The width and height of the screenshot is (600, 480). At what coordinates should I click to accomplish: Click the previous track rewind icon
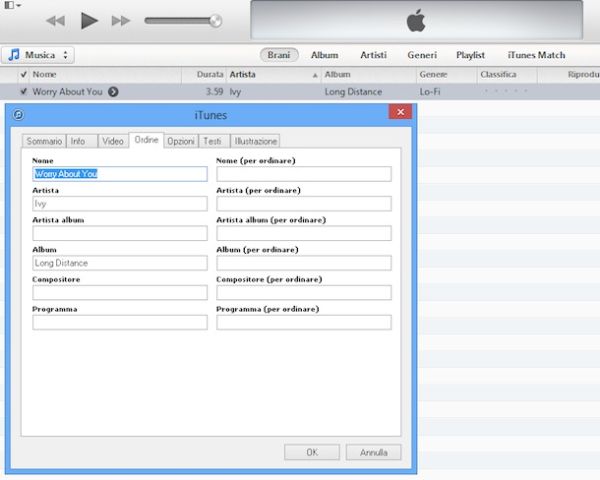pyautogui.click(x=56, y=20)
